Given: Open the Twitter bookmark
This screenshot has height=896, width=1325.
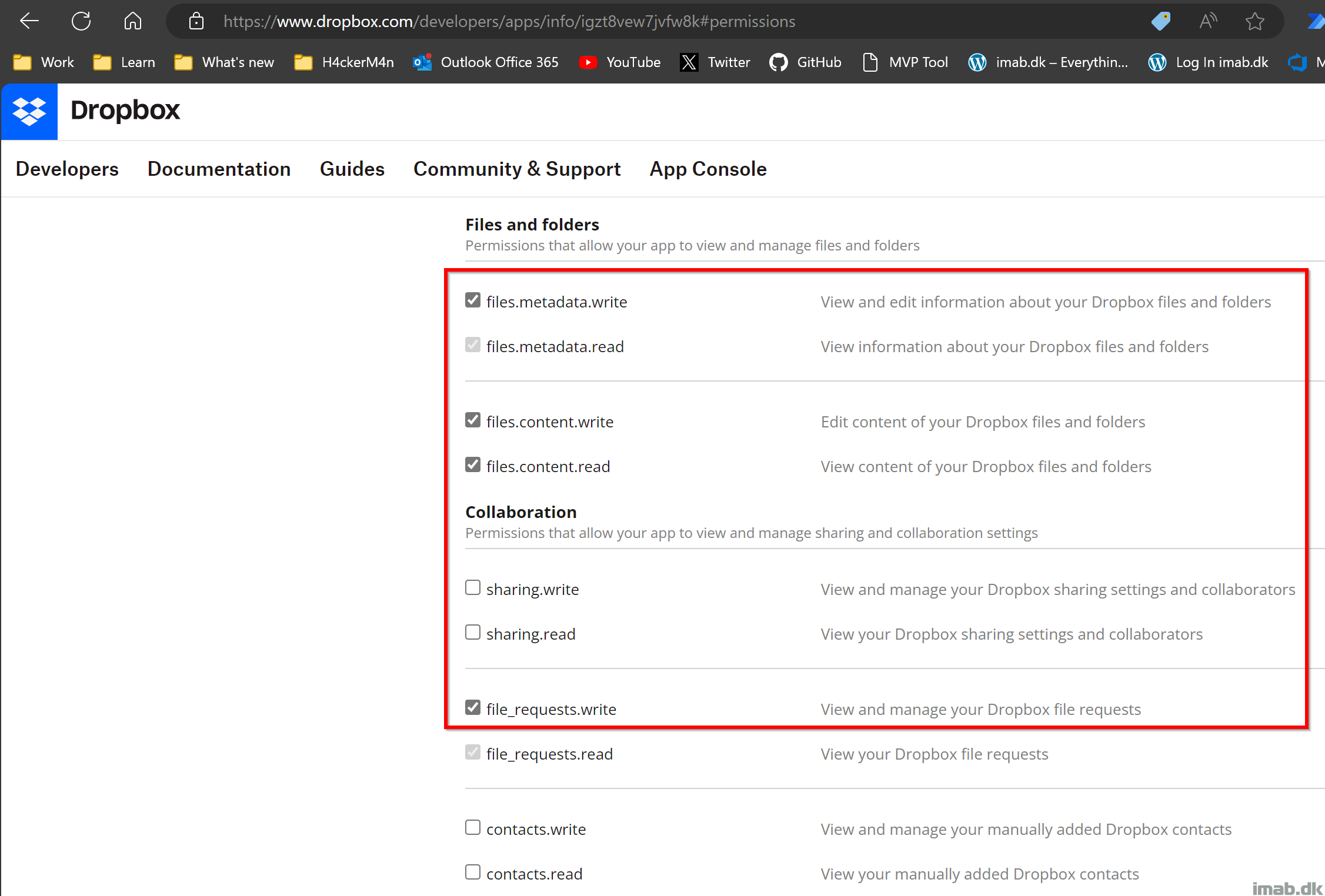Looking at the screenshot, I should (x=715, y=62).
